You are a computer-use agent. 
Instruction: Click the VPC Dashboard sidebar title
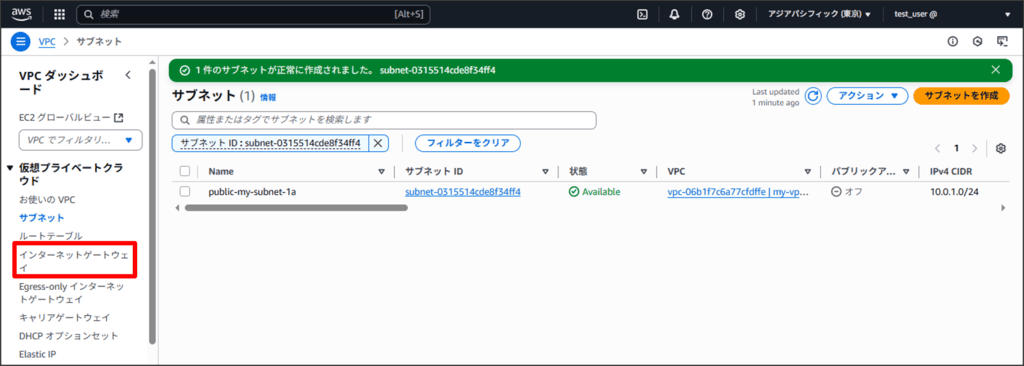coord(61,82)
